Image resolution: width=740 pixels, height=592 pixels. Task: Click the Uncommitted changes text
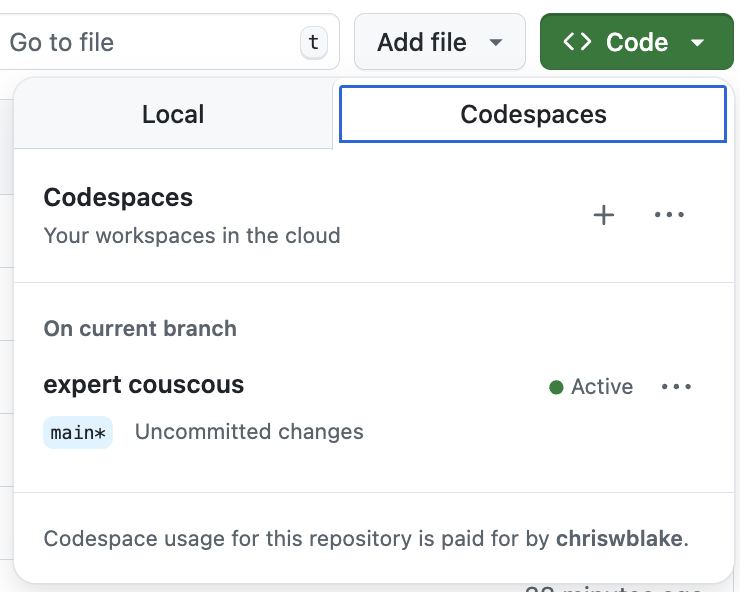pos(249,431)
